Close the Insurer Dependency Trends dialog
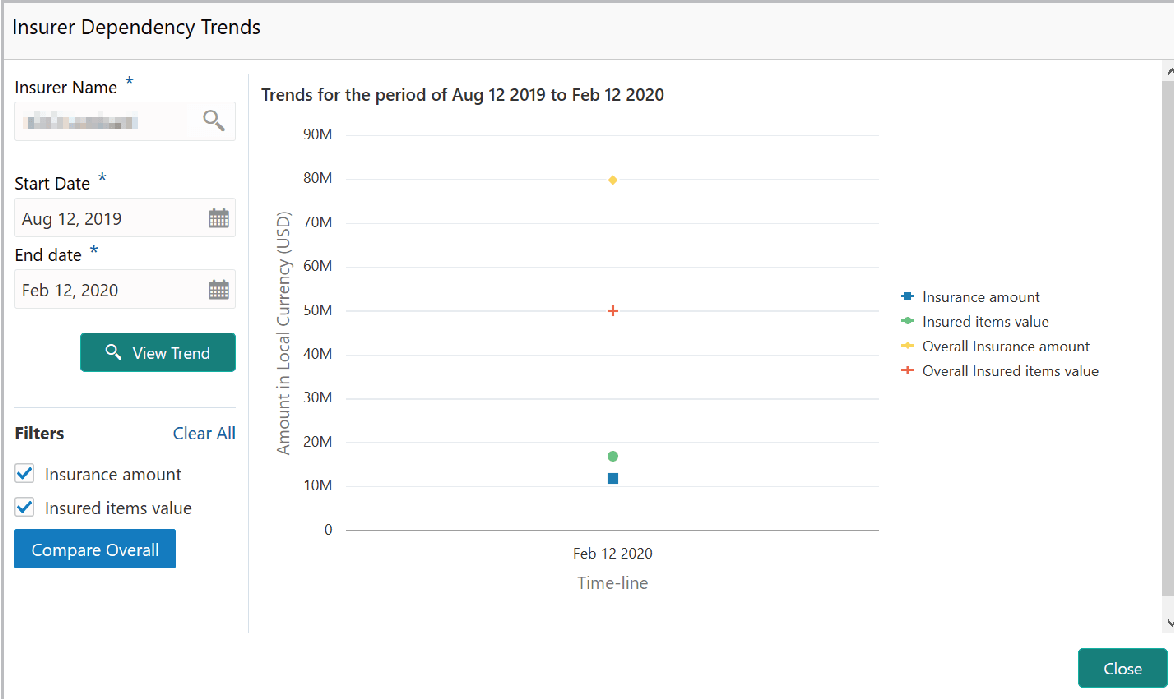 [x=1122, y=668]
